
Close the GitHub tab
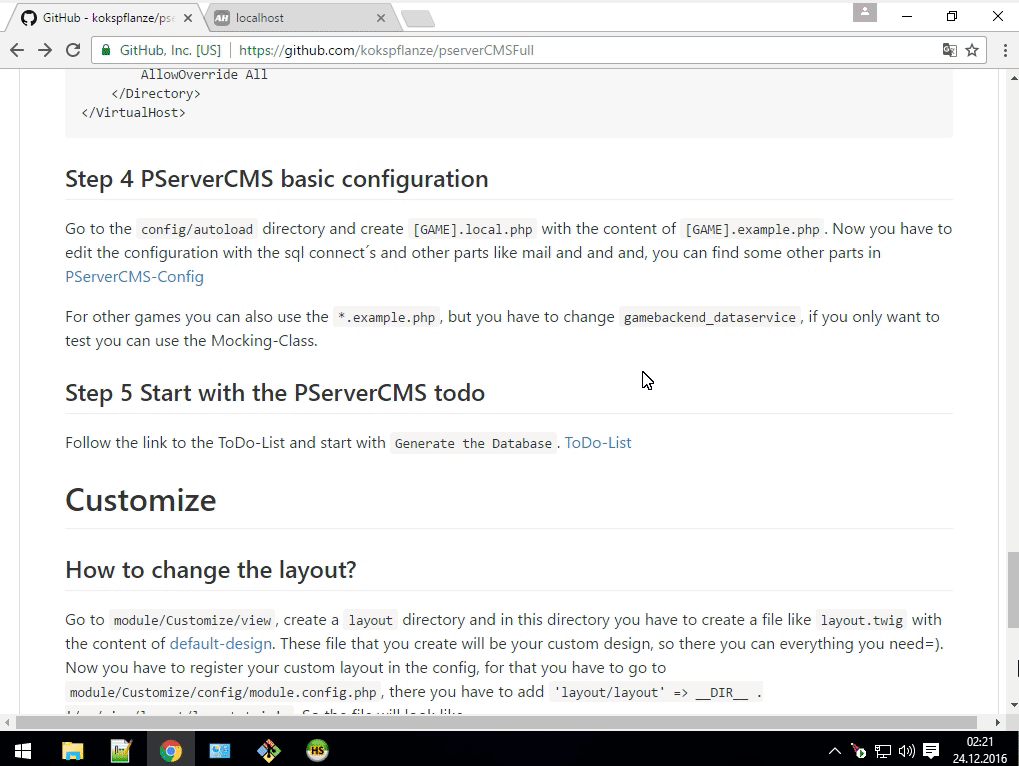click(188, 18)
